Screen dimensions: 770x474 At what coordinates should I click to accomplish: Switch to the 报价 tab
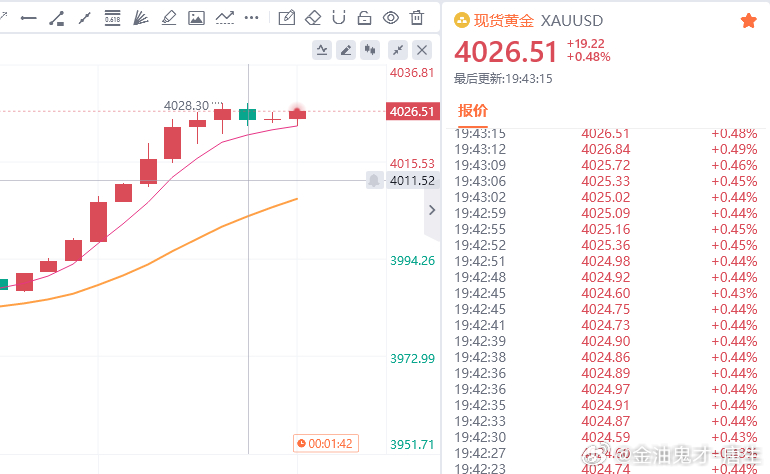[473, 111]
